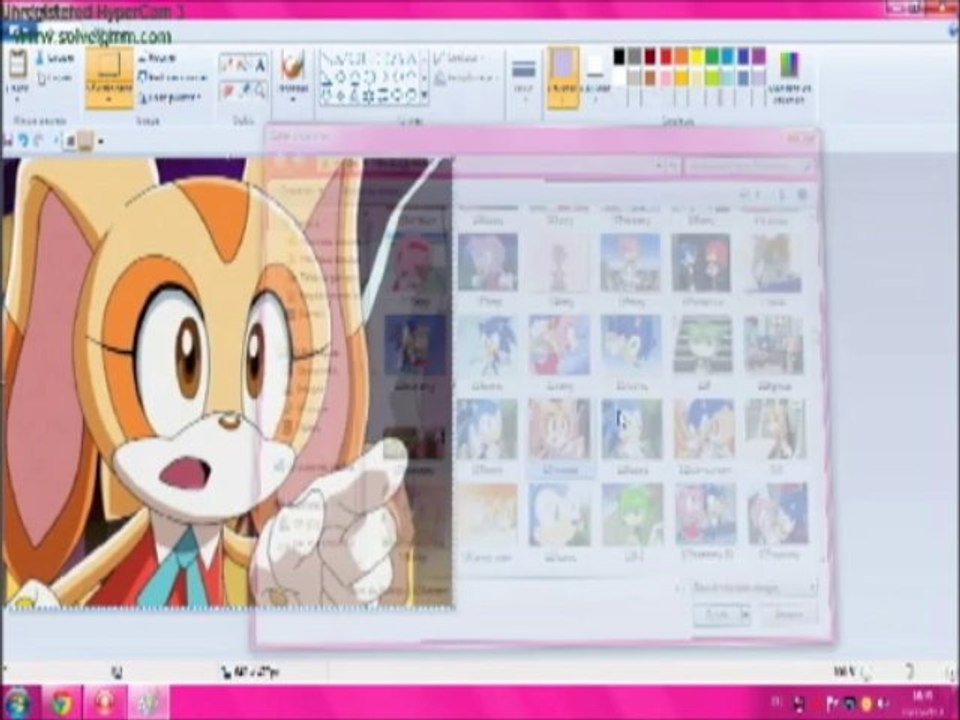The width and height of the screenshot is (960, 720).
Task: Open the file type dropdown in dialog
Action: (753, 588)
